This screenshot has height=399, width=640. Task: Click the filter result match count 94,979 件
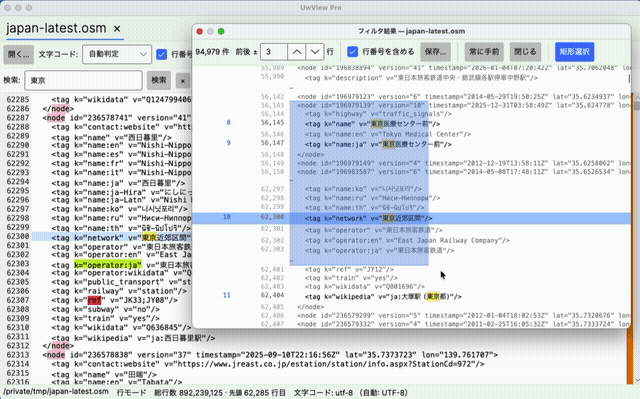point(212,52)
